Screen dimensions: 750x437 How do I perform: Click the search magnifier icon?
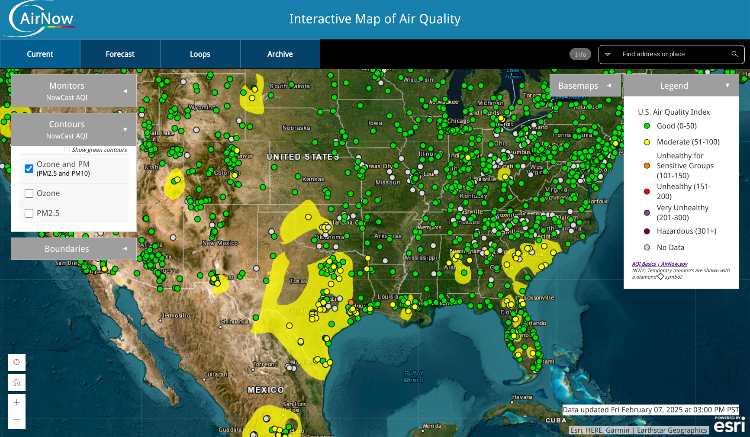click(x=735, y=54)
